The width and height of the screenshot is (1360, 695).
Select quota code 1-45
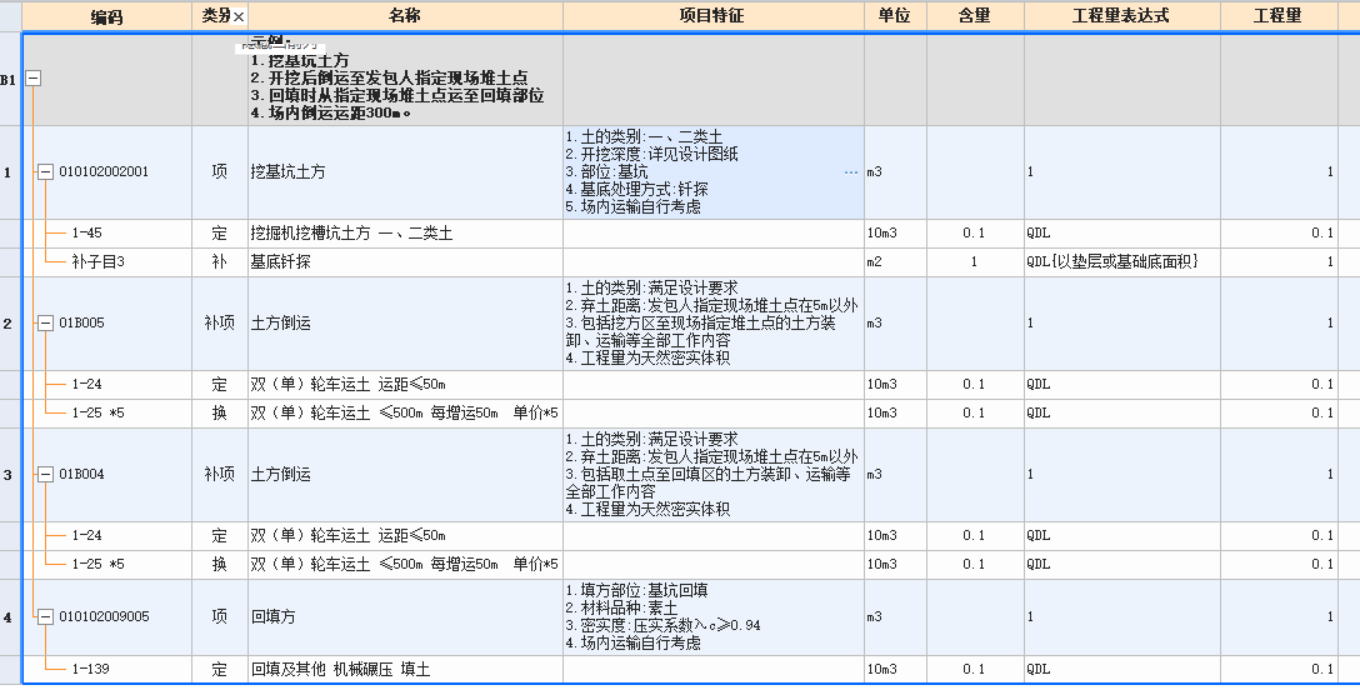(x=87, y=233)
